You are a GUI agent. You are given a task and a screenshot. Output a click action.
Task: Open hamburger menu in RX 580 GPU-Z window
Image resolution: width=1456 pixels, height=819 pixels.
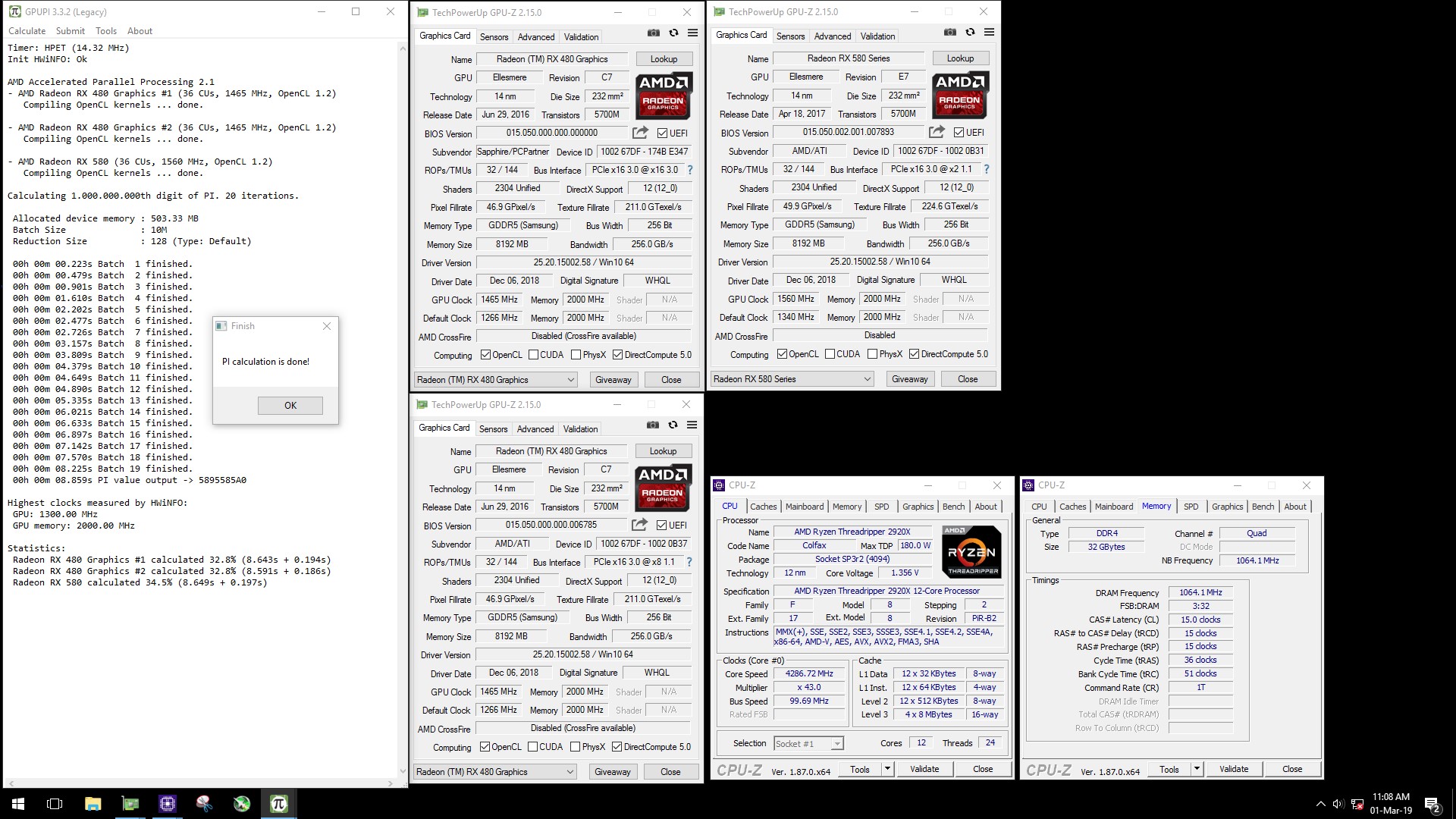(x=989, y=32)
